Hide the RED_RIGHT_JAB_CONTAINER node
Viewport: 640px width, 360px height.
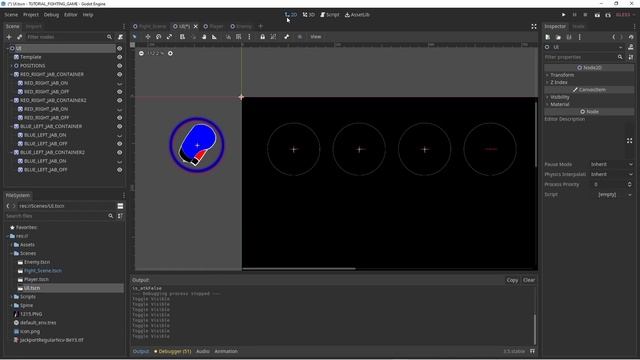120,74
